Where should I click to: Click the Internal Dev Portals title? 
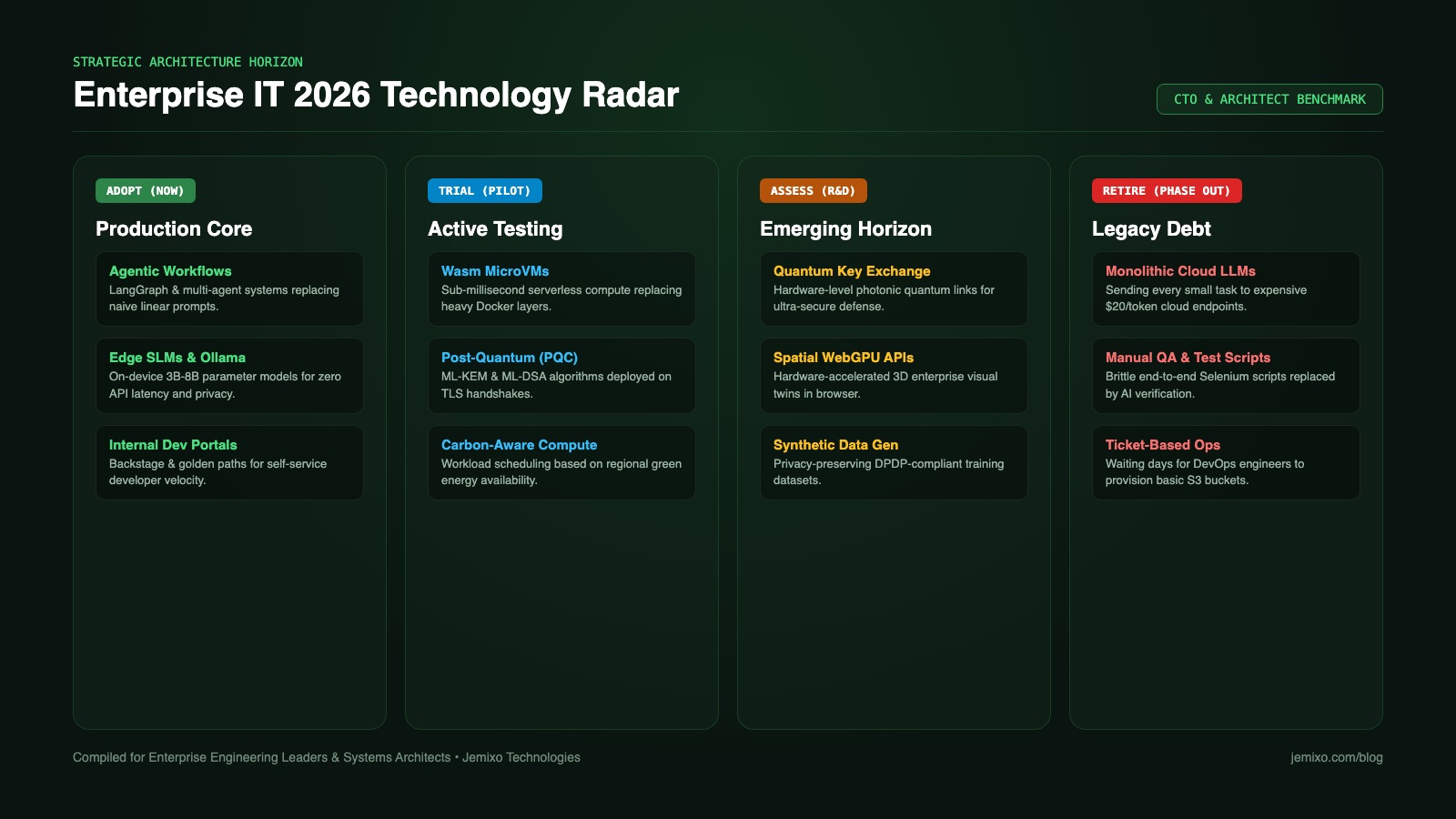click(173, 445)
